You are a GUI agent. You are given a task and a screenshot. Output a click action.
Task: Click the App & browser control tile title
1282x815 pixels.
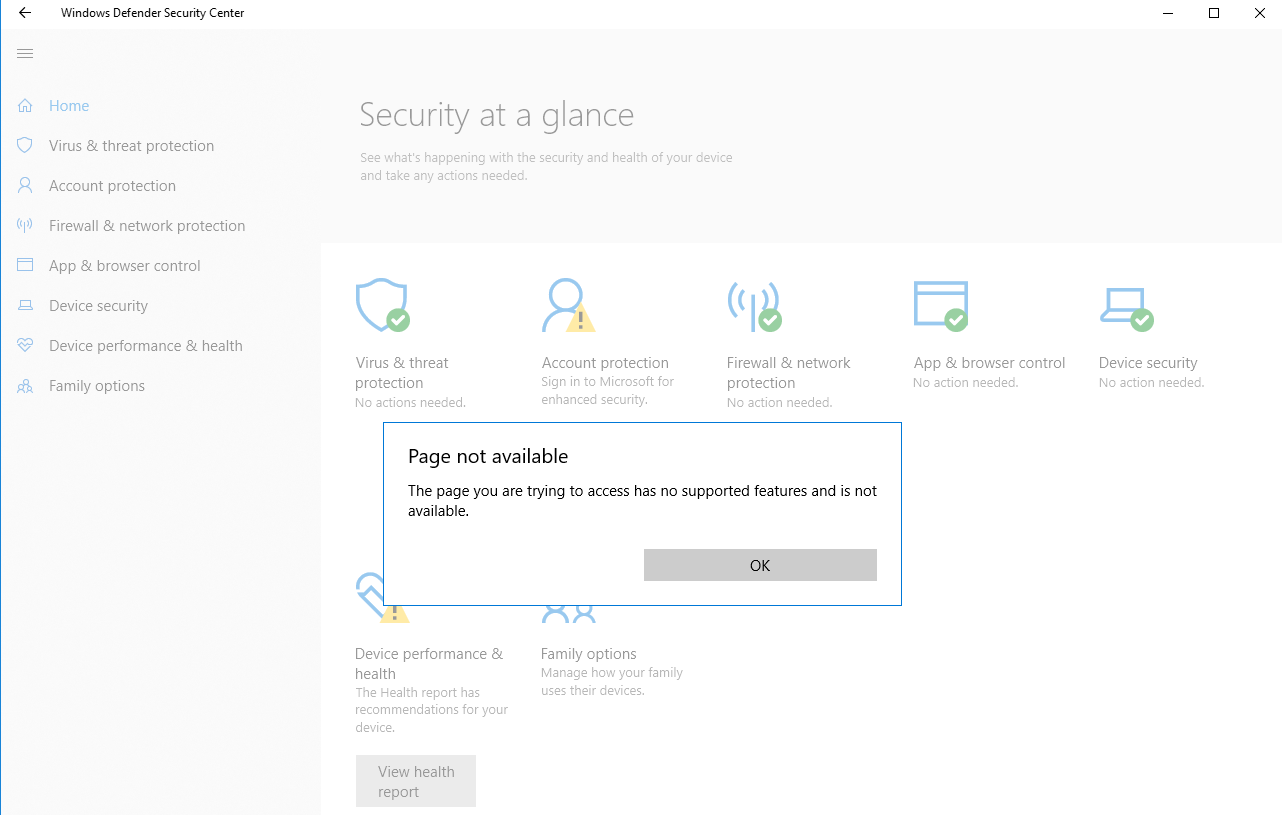989,363
